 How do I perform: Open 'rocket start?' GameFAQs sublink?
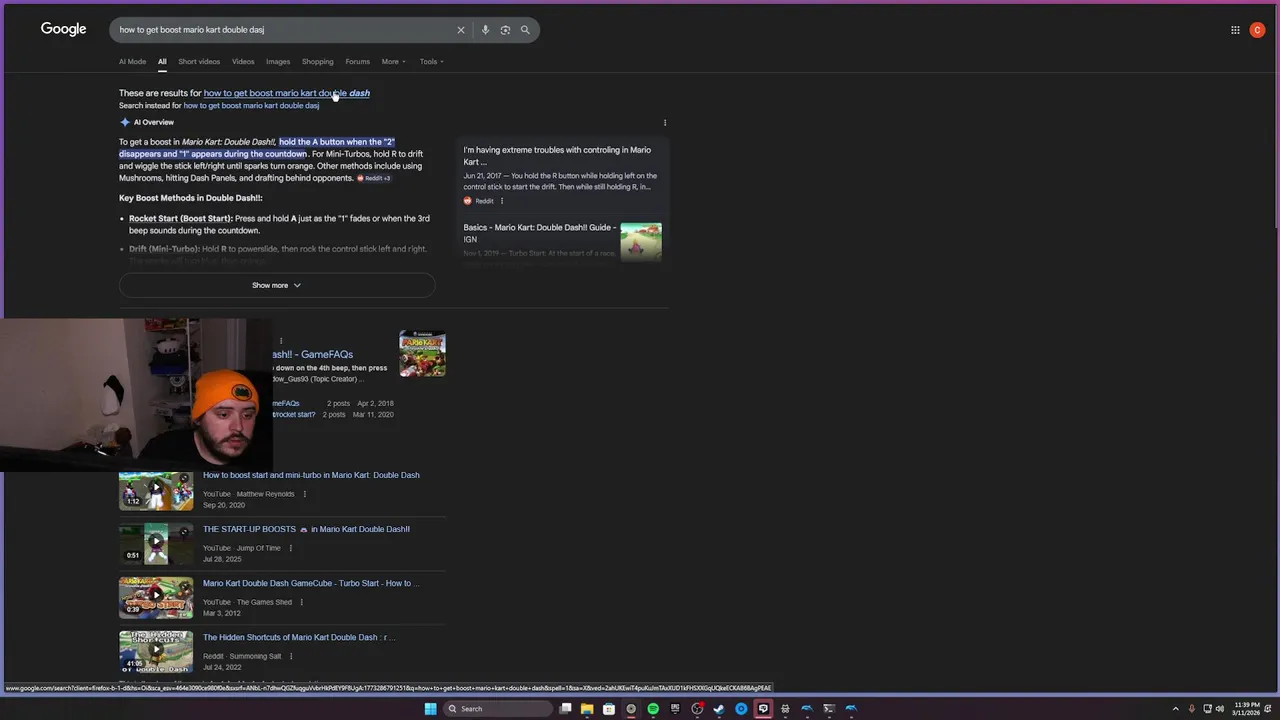[294, 415]
